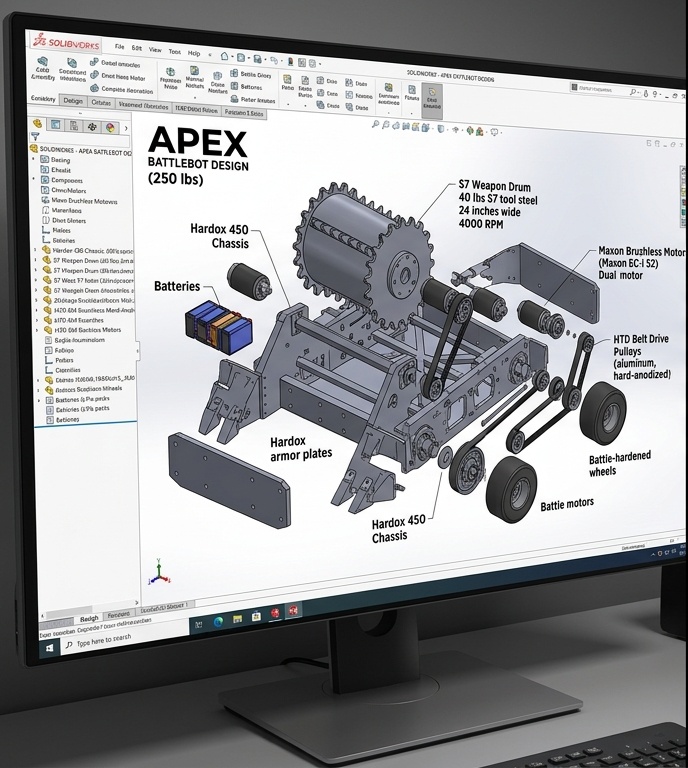Select the APEX BATTLEBOT root tree node

pyautogui.click(x=81, y=151)
